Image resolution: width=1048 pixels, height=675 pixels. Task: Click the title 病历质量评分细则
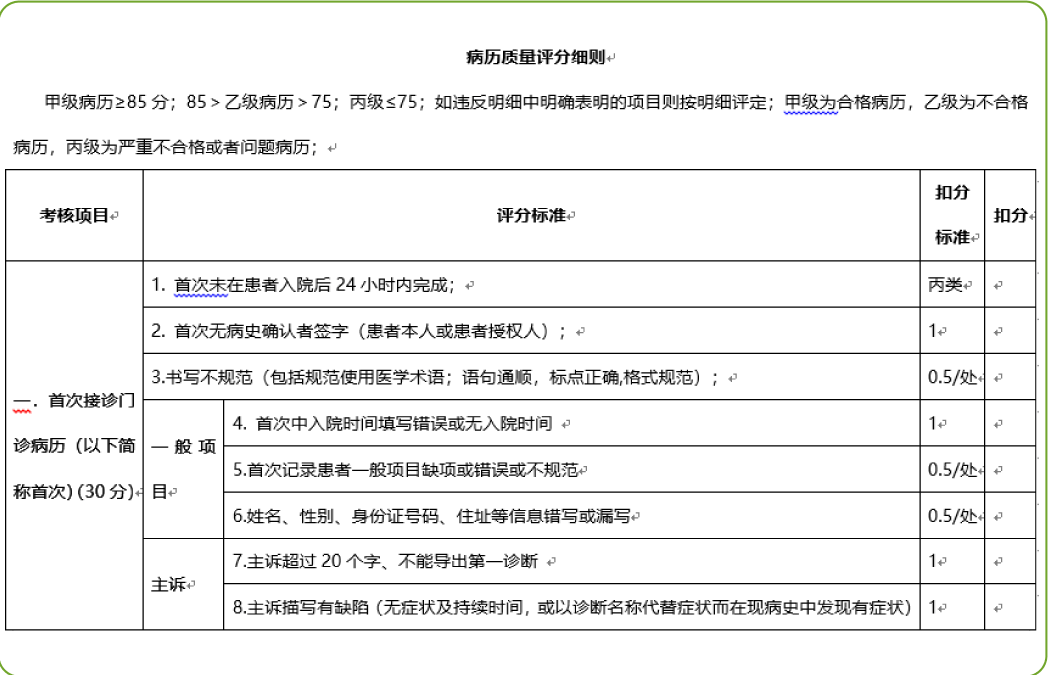pos(536,57)
